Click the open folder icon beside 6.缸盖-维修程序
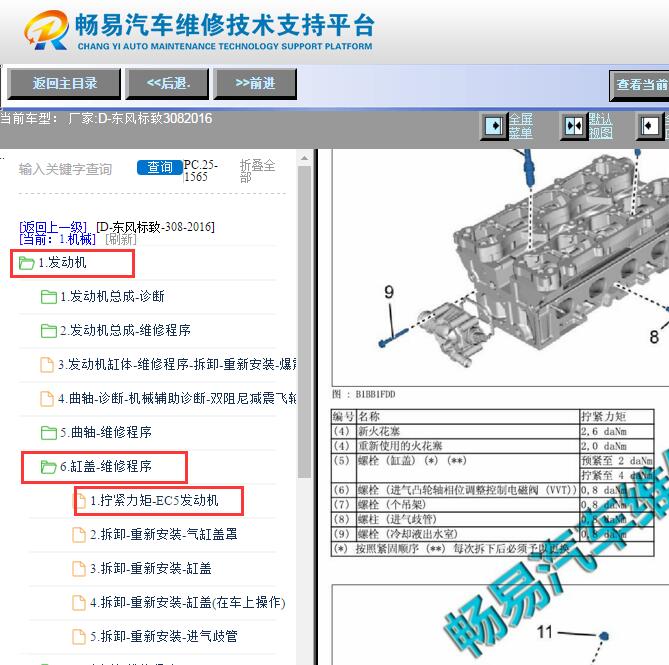This screenshot has width=669, height=665. point(49,467)
